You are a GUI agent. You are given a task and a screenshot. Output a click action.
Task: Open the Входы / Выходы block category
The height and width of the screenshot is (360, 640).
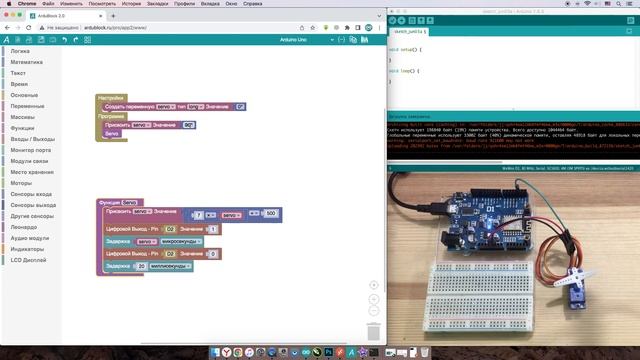point(33,139)
